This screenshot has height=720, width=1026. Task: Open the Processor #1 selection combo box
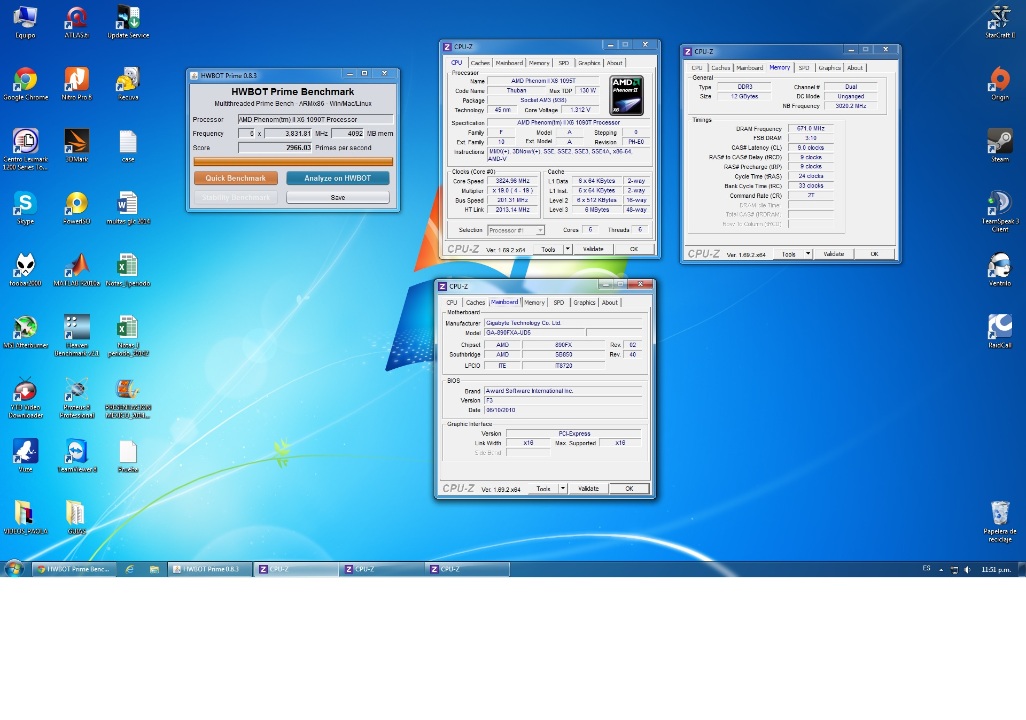[516, 230]
